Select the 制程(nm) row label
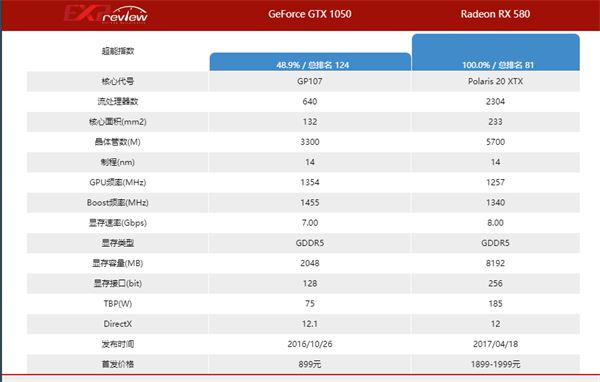This screenshot has height=382, width=600. (118, 162)
